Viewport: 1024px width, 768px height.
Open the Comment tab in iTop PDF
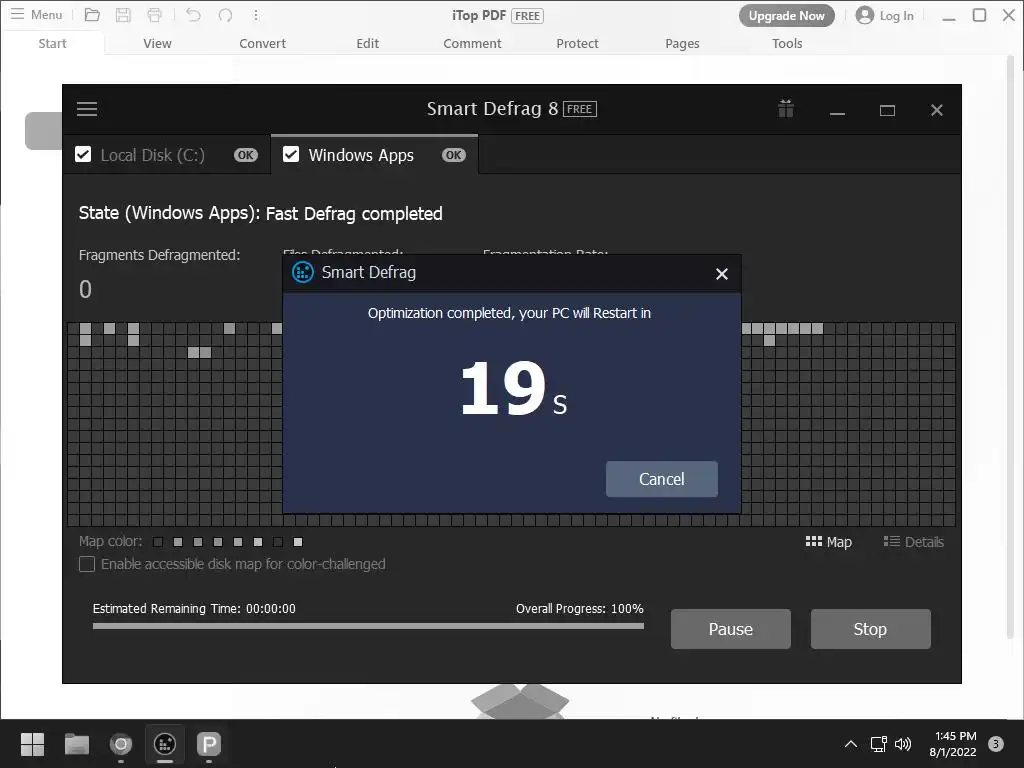[x=472, y=43]
